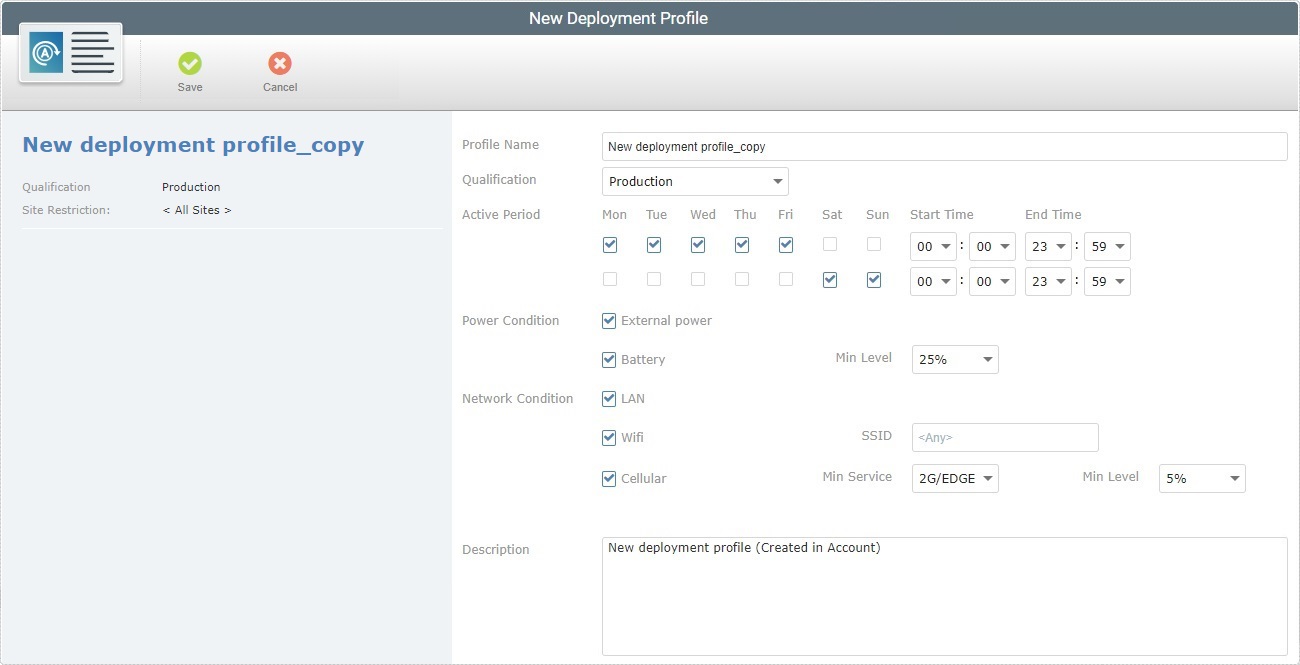Open the Battery Min Level 25% dropdown
Image resolution: width=1300 pixels, height=665 pixels.
click(954, 359)
